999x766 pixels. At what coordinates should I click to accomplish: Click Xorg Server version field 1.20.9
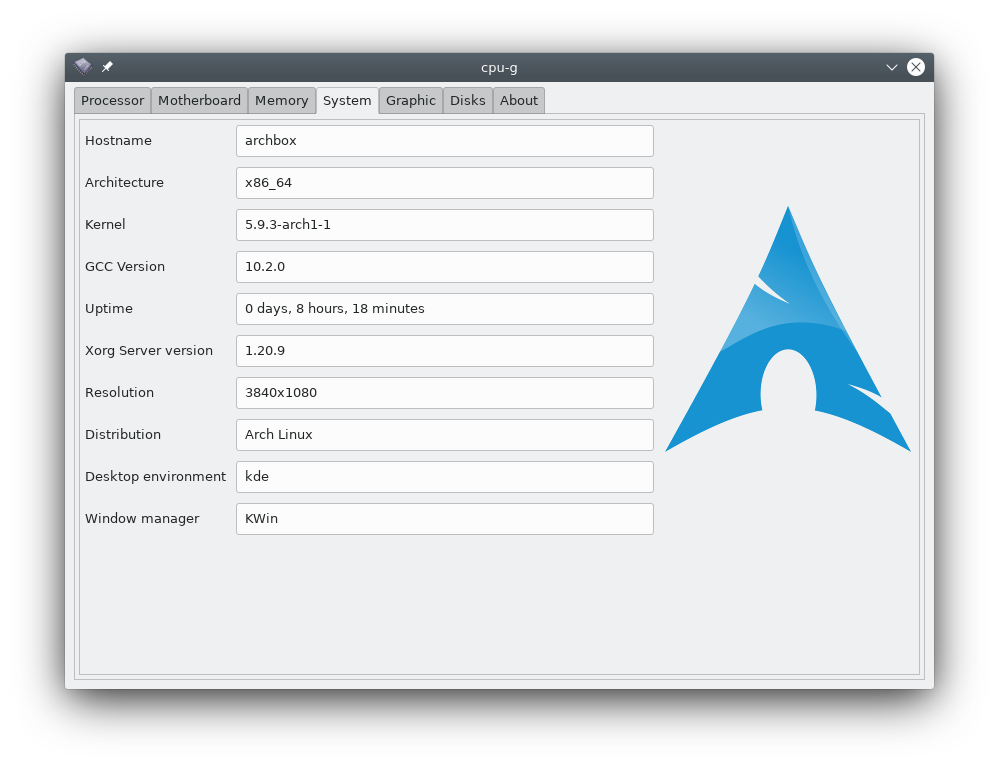[445, 351]
